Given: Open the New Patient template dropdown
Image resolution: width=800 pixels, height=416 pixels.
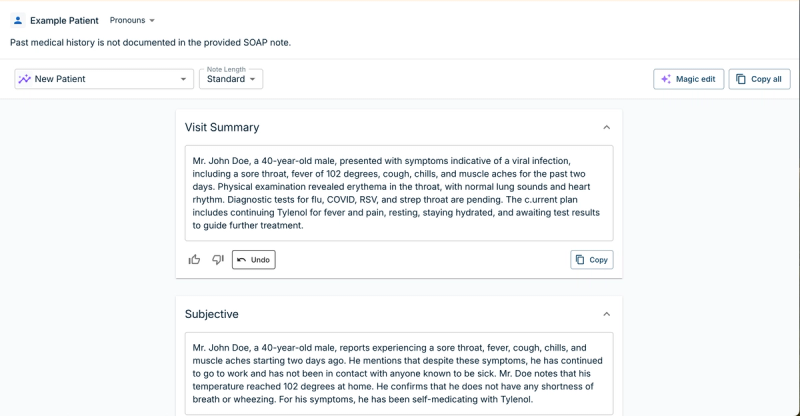Looking at the screenshot, I should pos(104,79).
